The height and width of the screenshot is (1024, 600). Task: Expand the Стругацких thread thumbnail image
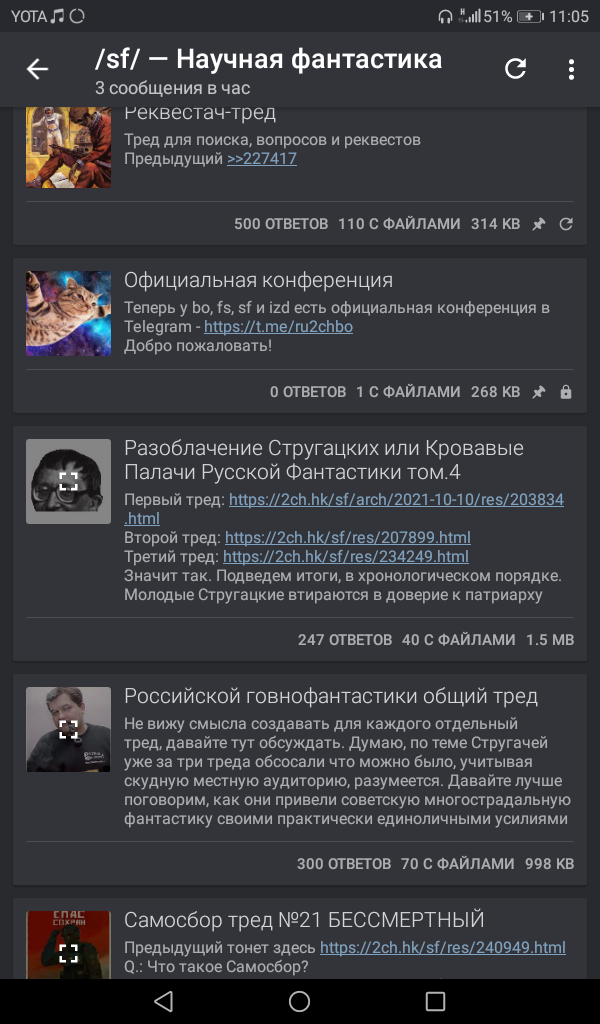point(69,481)
